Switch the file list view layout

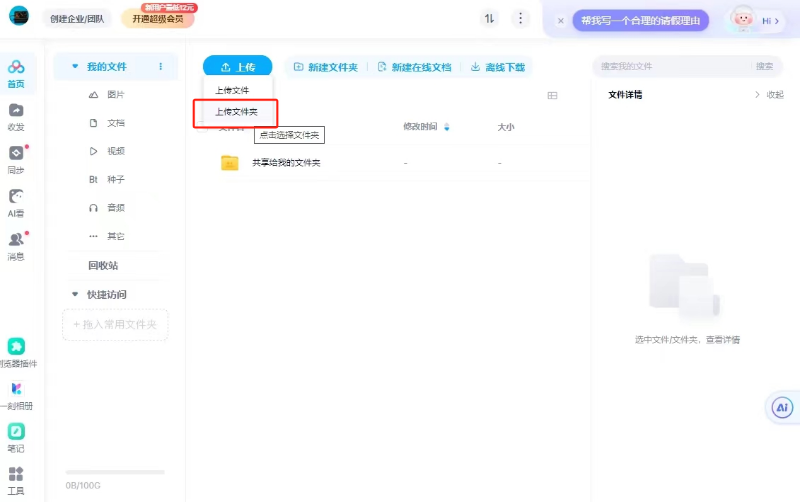pos(552,95)
